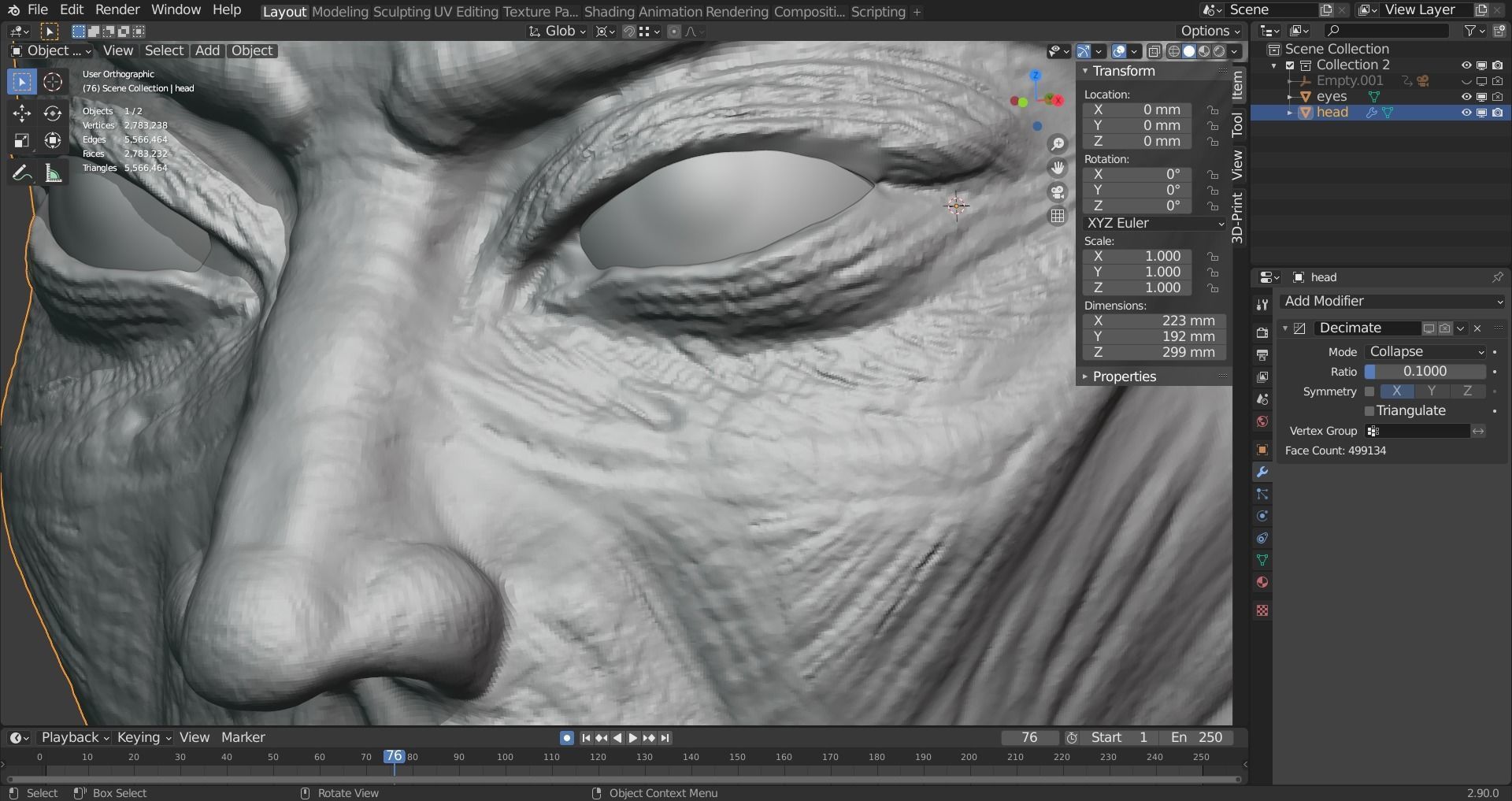Activate the Transform tool
The image size is (1512, 801).
coord(53,141)
